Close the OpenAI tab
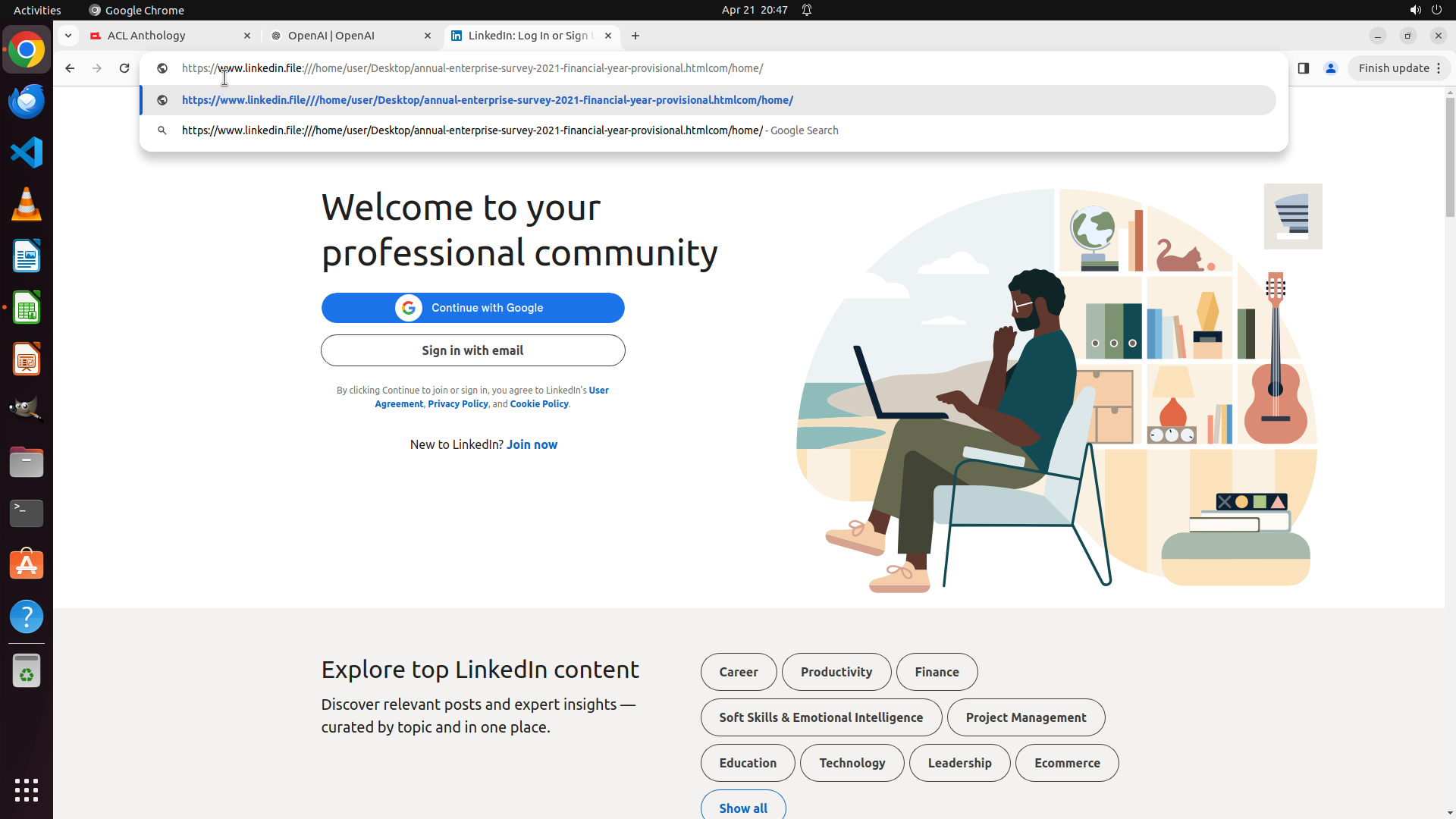Screen dimensions: 1456x819 click(428, 36)
